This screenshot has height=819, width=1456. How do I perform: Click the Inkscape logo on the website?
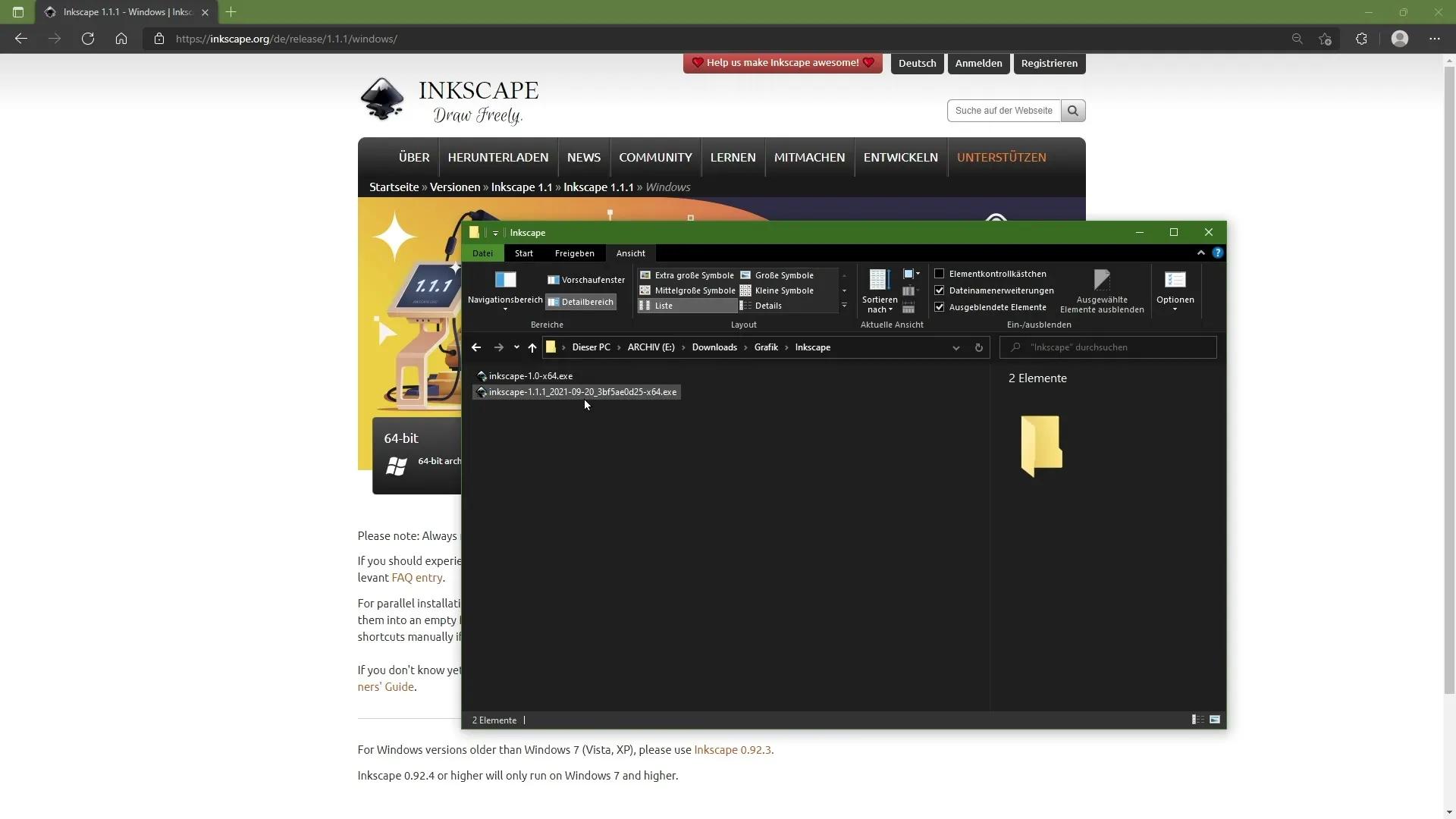pyautogui.click(x=449, y=100)
